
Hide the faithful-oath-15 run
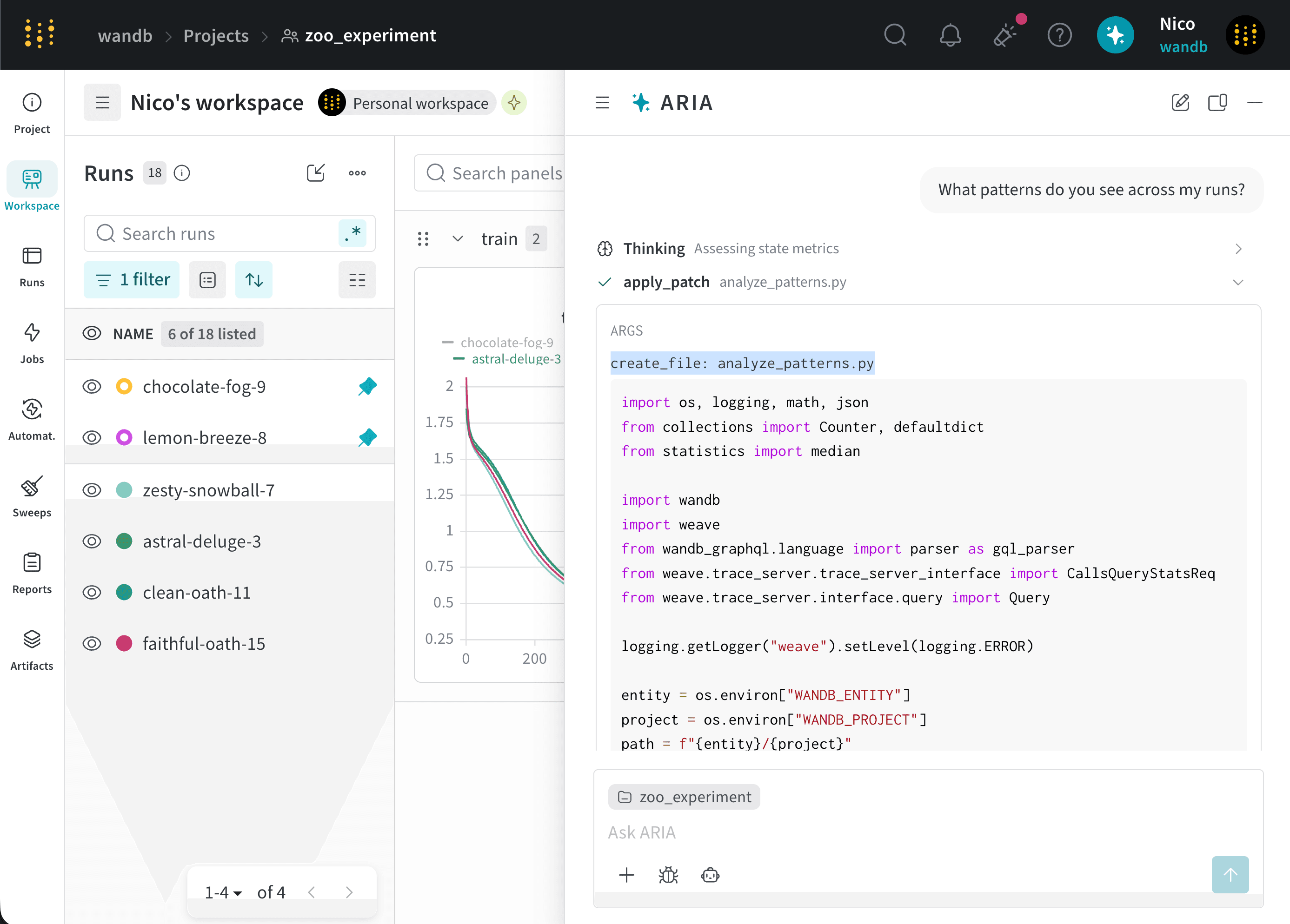click(x=92, y=643)
